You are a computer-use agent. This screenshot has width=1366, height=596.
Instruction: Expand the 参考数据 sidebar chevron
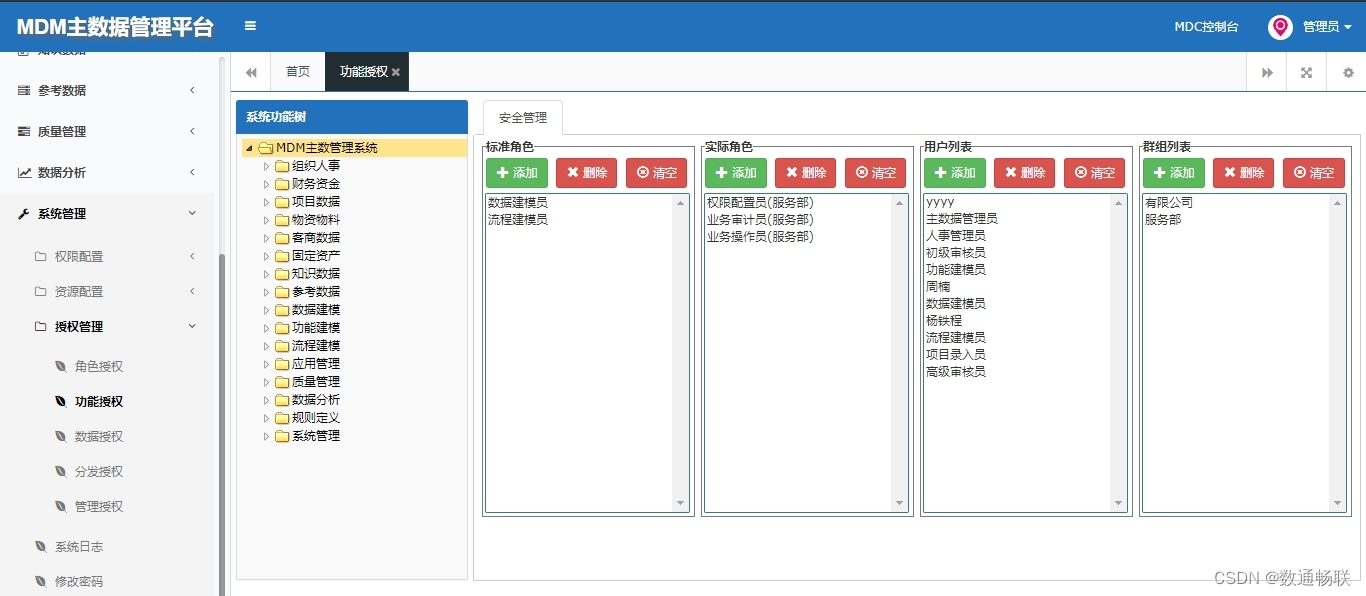coord(191,90)
